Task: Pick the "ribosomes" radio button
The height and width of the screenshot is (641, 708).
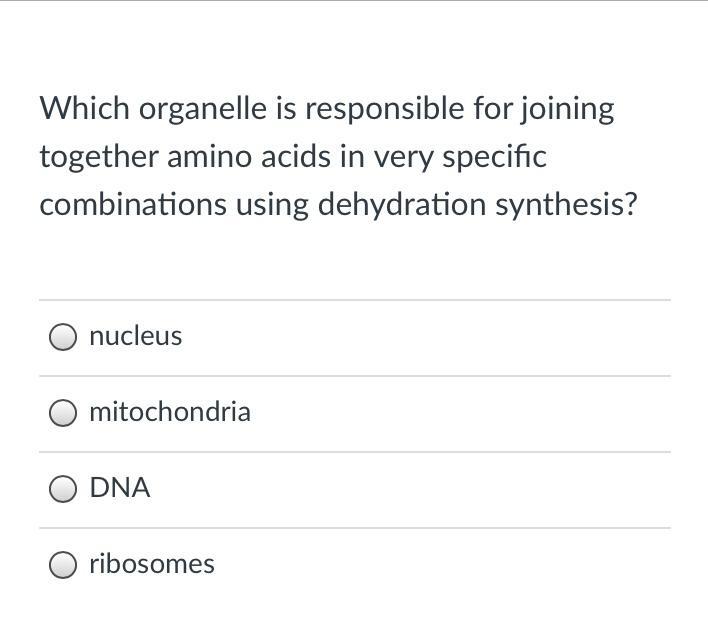Action: tap(63, 565)
